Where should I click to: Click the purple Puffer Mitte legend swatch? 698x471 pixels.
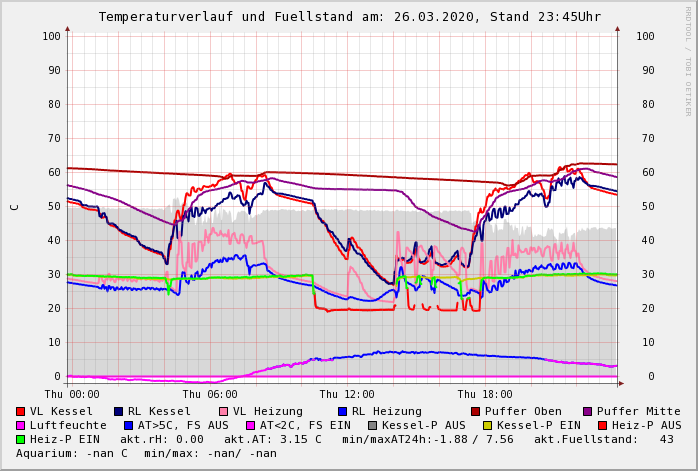tap(587, 412)
